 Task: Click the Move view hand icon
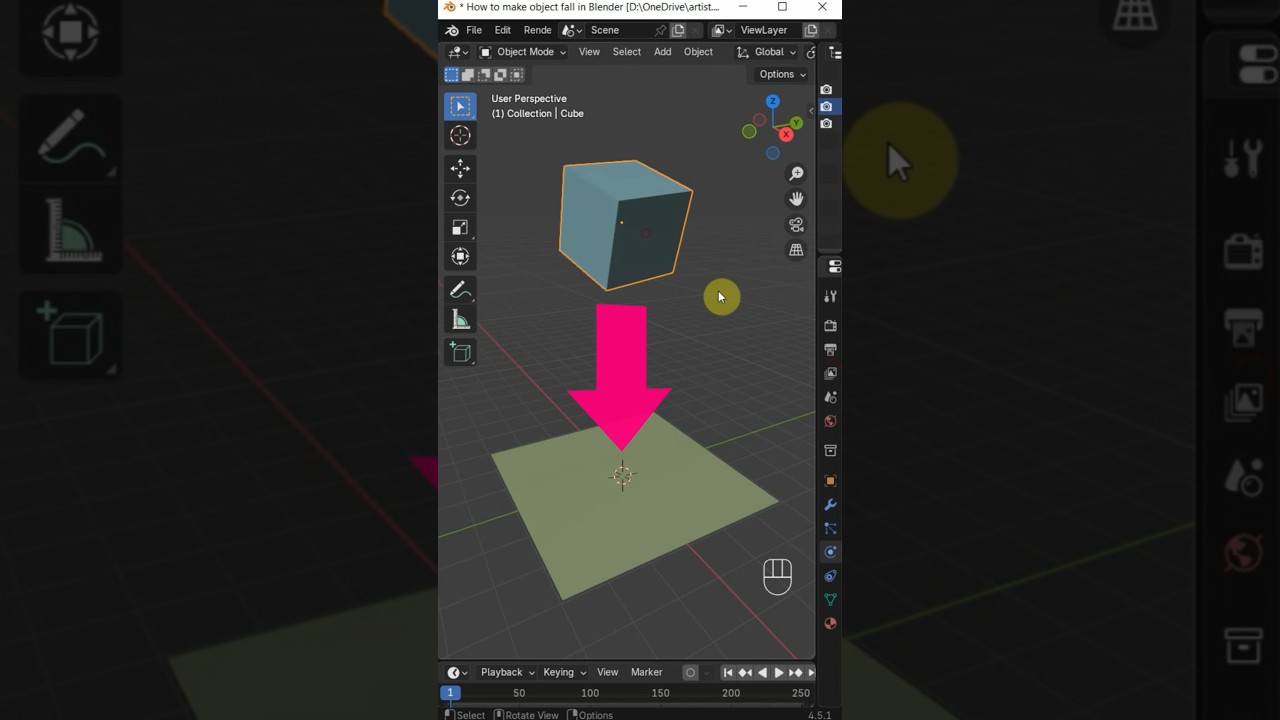click(x=796, y=199)
